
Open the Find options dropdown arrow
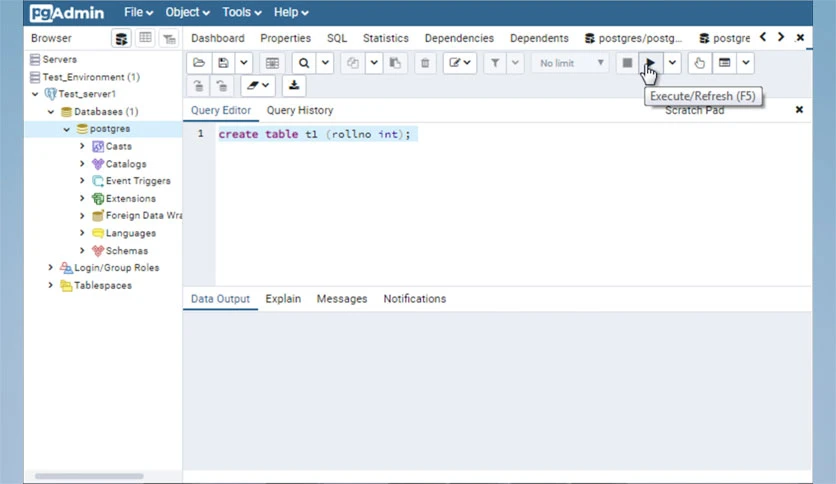[325, 63]
